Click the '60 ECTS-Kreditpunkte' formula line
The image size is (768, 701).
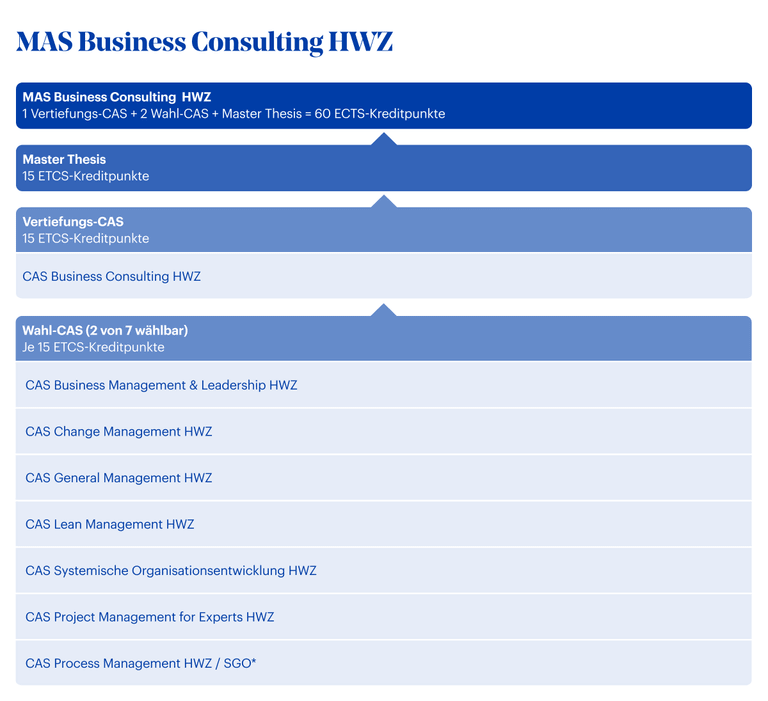point(234,114)
